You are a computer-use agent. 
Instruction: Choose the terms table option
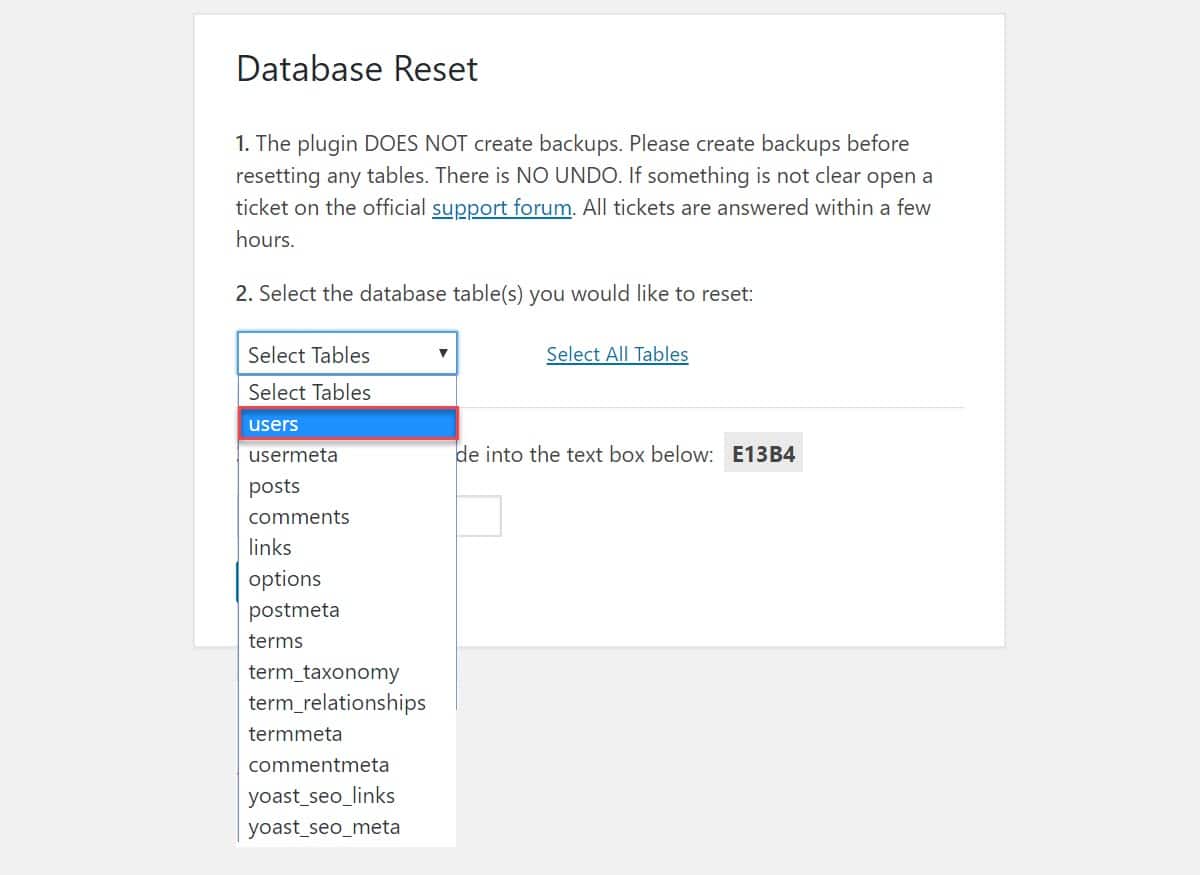point(347,641)
